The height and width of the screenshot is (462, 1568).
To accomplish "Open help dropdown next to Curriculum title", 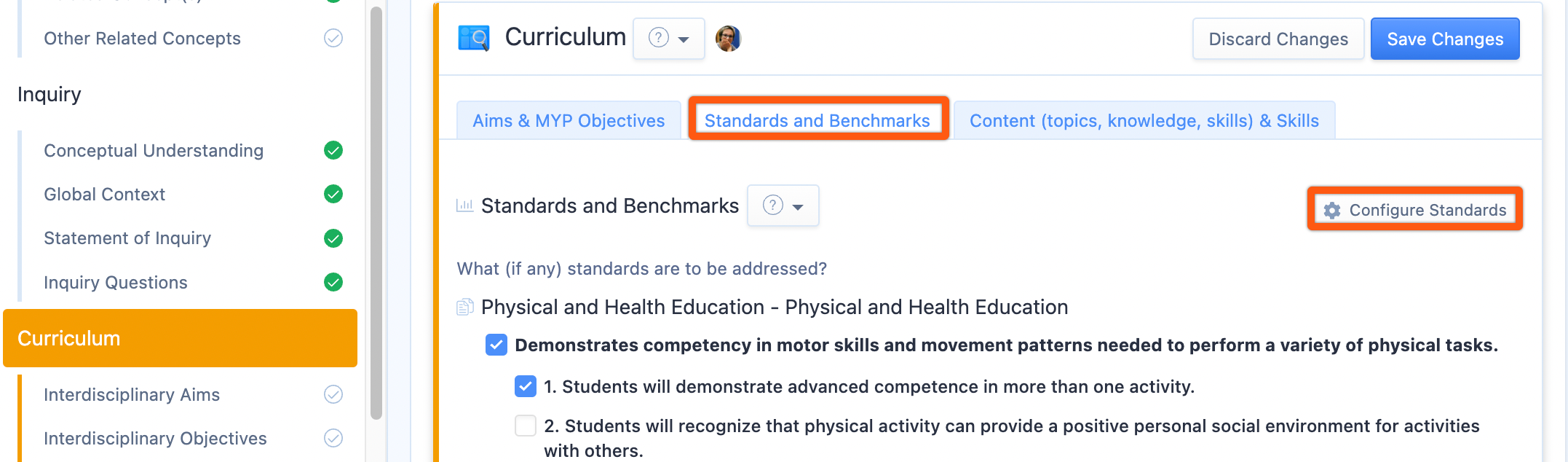I will 669,39.
